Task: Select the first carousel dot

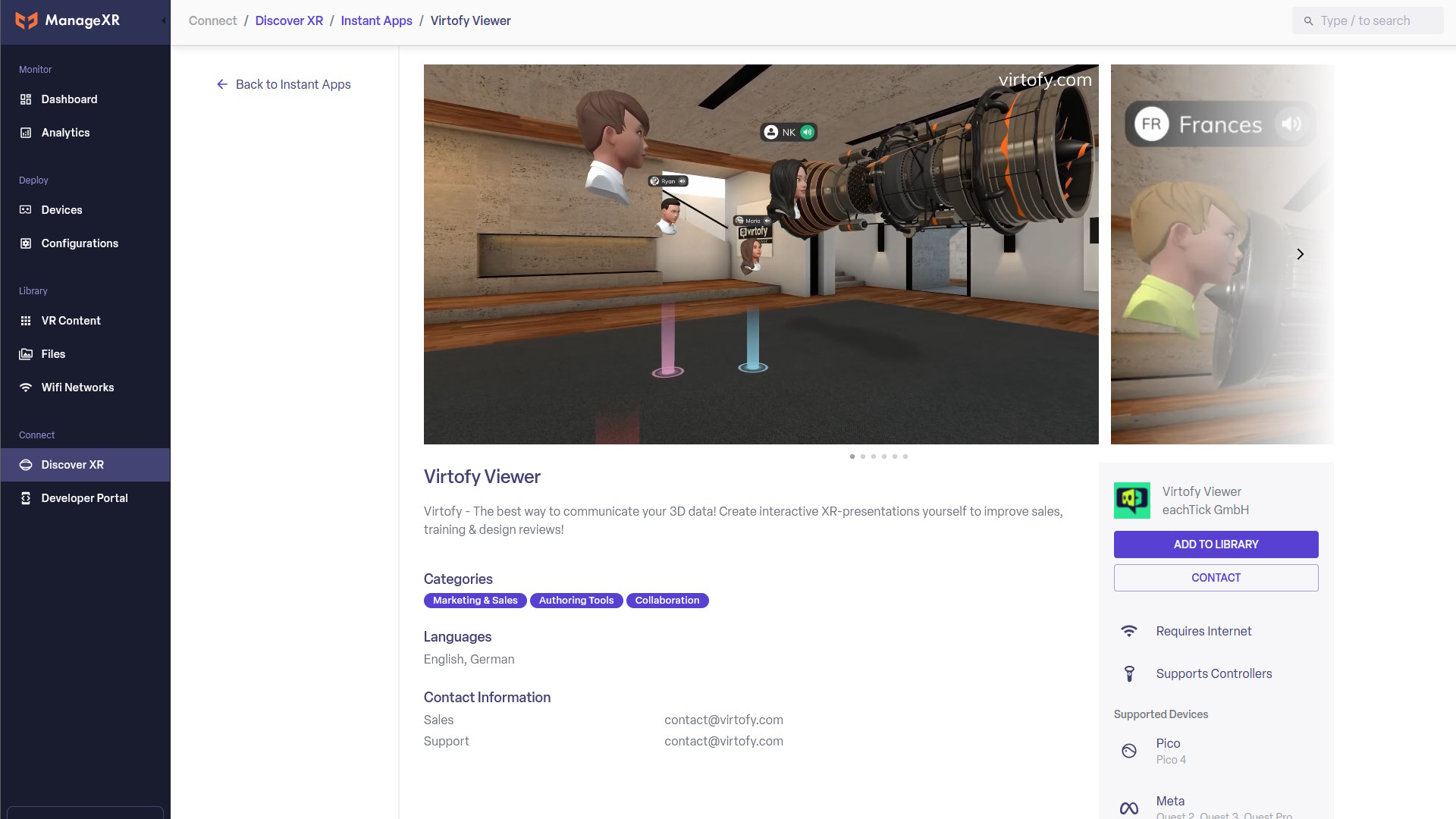Action: tap(852, 457)
